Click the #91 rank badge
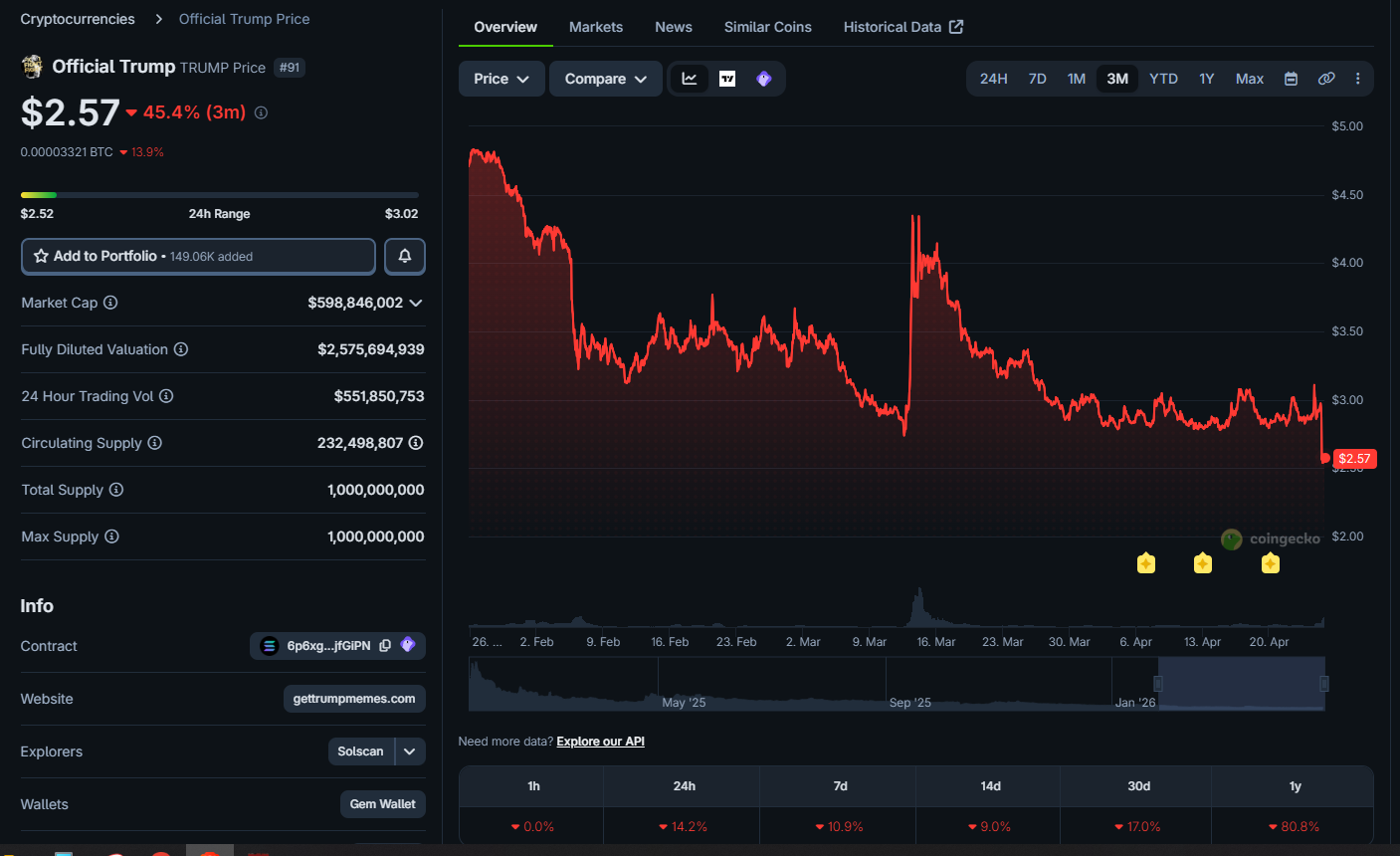The width and height of the screenshot is (1400, 856). coord(290,68)
